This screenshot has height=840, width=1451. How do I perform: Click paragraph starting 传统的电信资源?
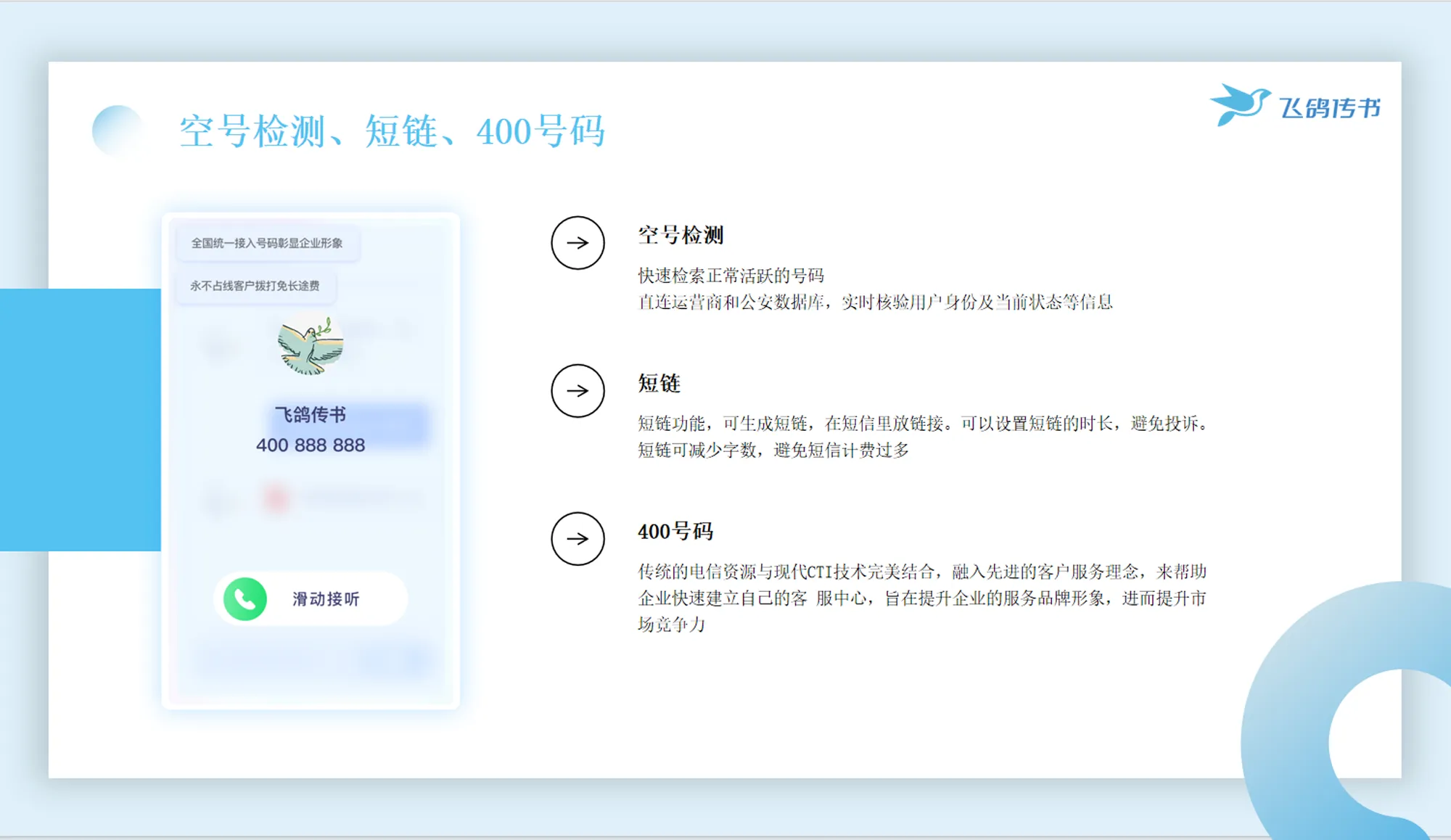click(921, 598)
